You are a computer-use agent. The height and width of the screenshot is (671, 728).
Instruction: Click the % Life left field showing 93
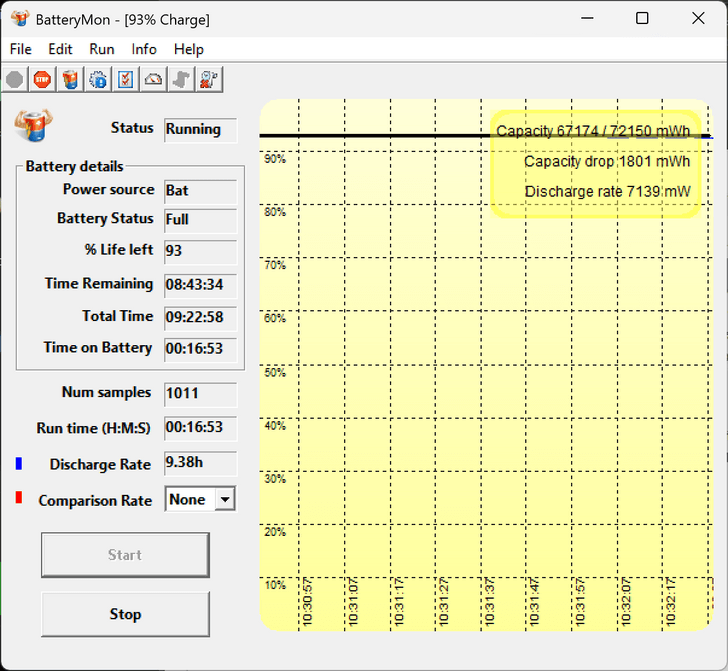click(201, 252)
